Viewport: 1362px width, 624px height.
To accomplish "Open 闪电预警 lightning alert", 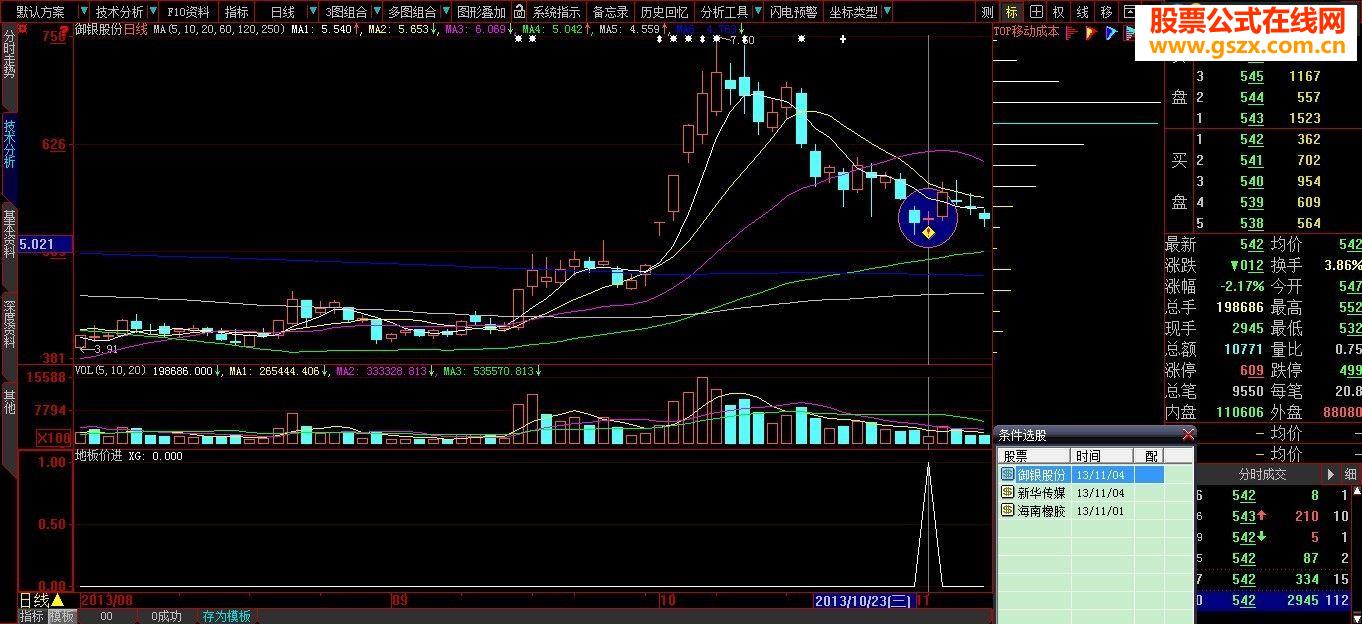I will [x=793, y=12].
